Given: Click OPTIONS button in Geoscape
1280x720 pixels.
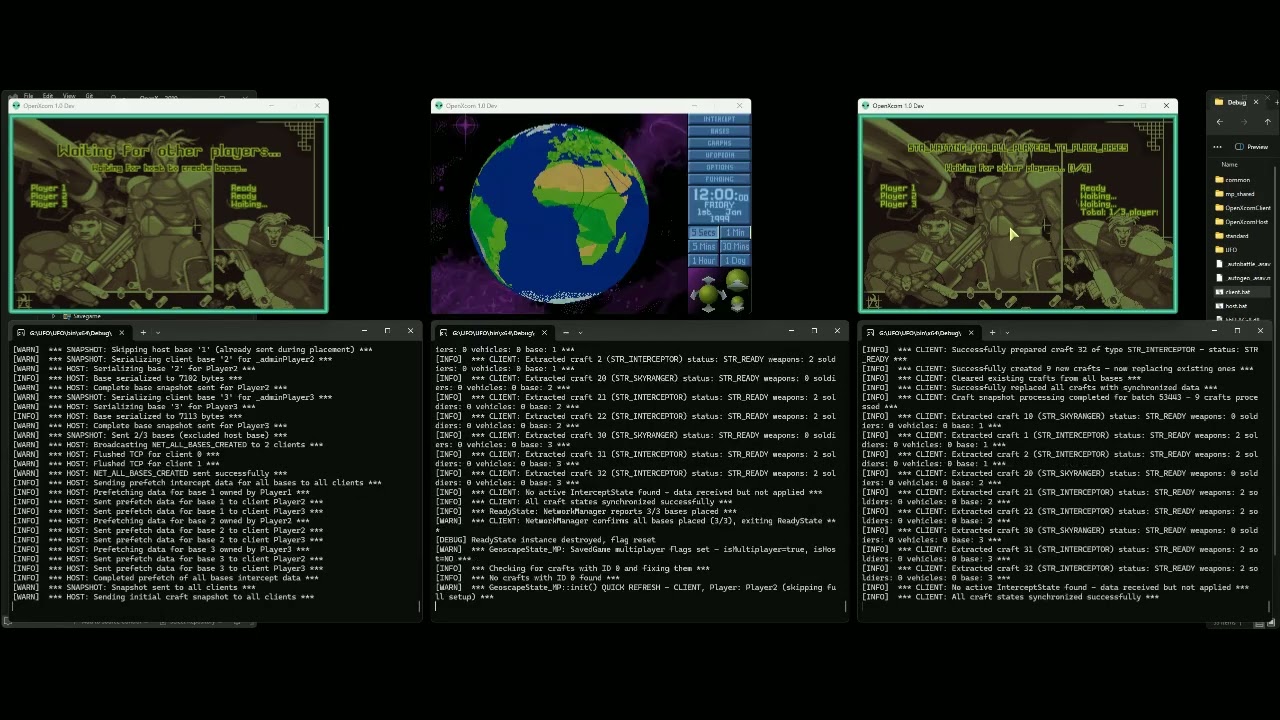Looking at the screenshot, I should point(719,167).
